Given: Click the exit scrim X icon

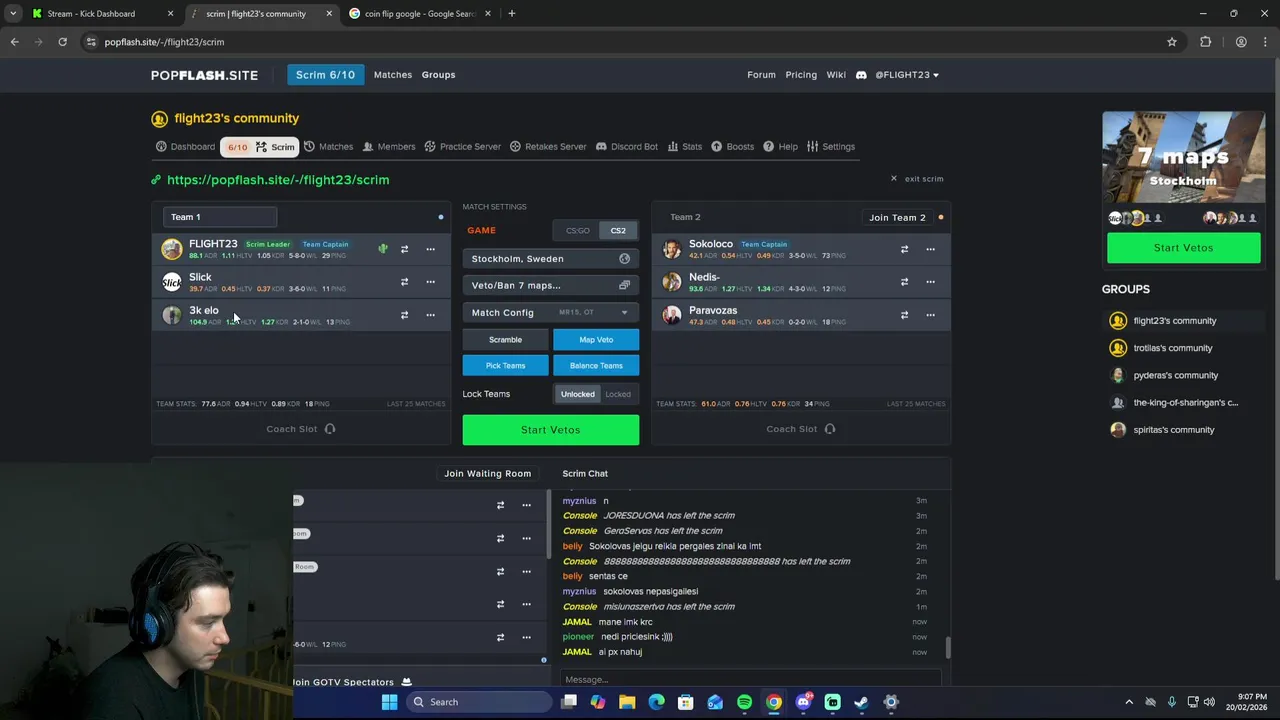Looking at the screenshot, I should pos(894,179).
